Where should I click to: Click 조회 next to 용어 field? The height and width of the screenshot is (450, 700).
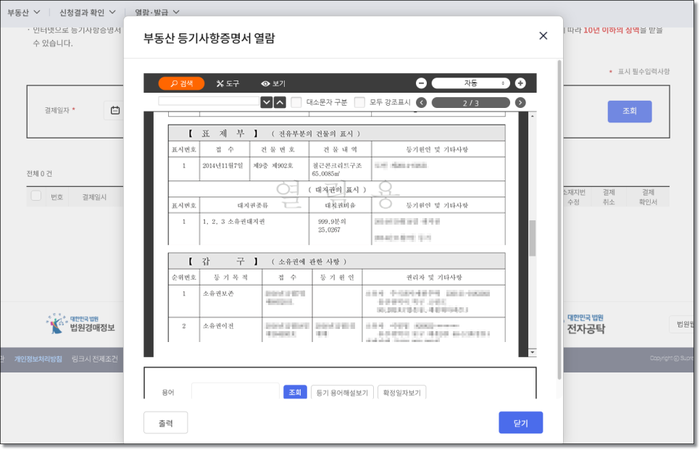[x=295, y=392]
